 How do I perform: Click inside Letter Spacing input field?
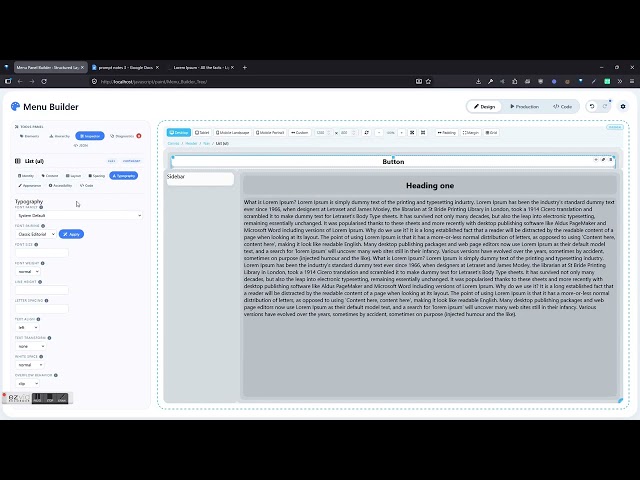click(42, 309)
